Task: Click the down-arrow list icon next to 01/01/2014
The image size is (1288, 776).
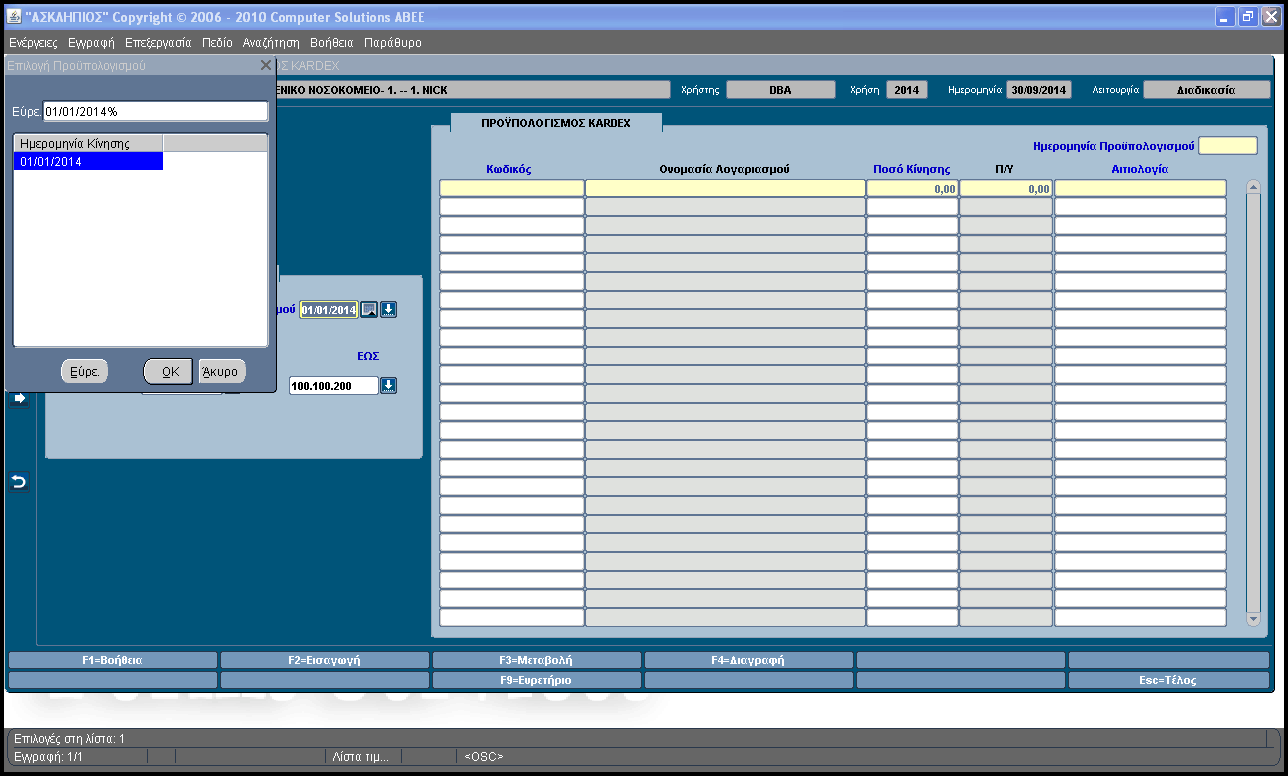Action: (388, 310)
